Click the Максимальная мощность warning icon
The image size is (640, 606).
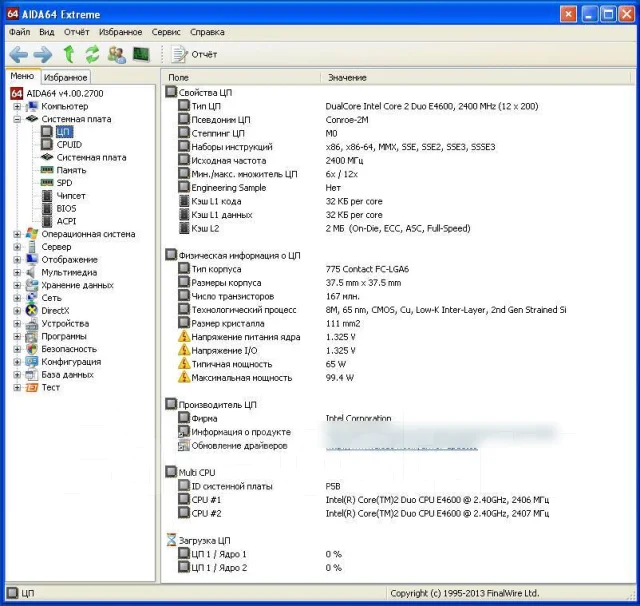click(x=184, y=377)
